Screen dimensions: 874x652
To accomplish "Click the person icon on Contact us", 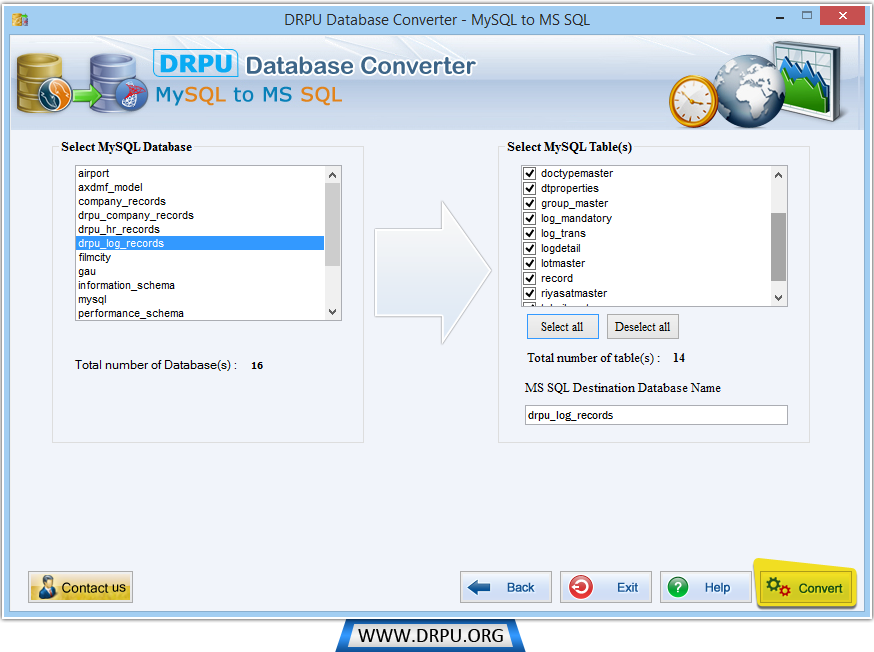I will pos(47,587).
